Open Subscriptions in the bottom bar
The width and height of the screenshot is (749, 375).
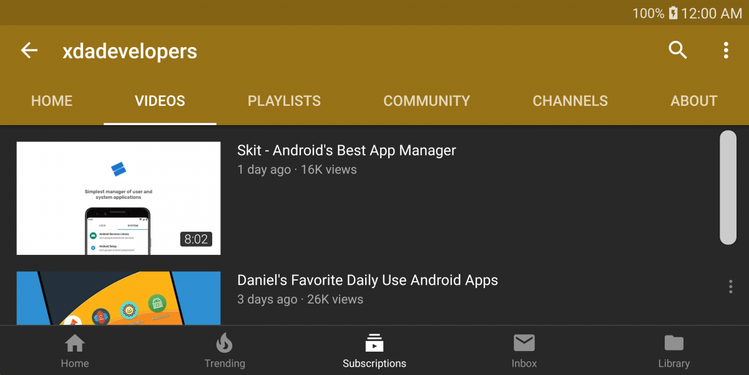(374, 351)
